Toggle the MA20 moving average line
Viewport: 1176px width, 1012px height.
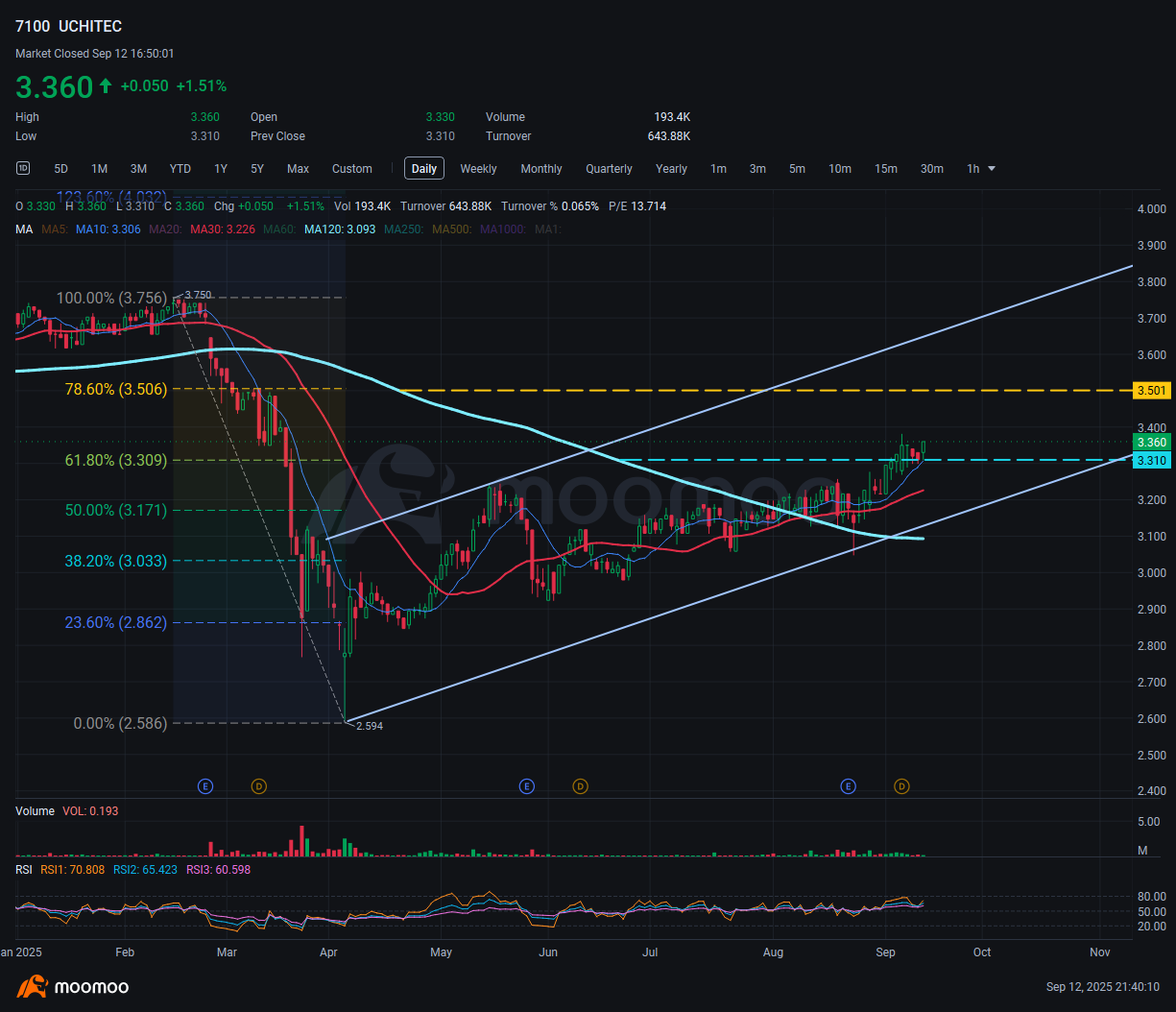click(x=163, y=229)
